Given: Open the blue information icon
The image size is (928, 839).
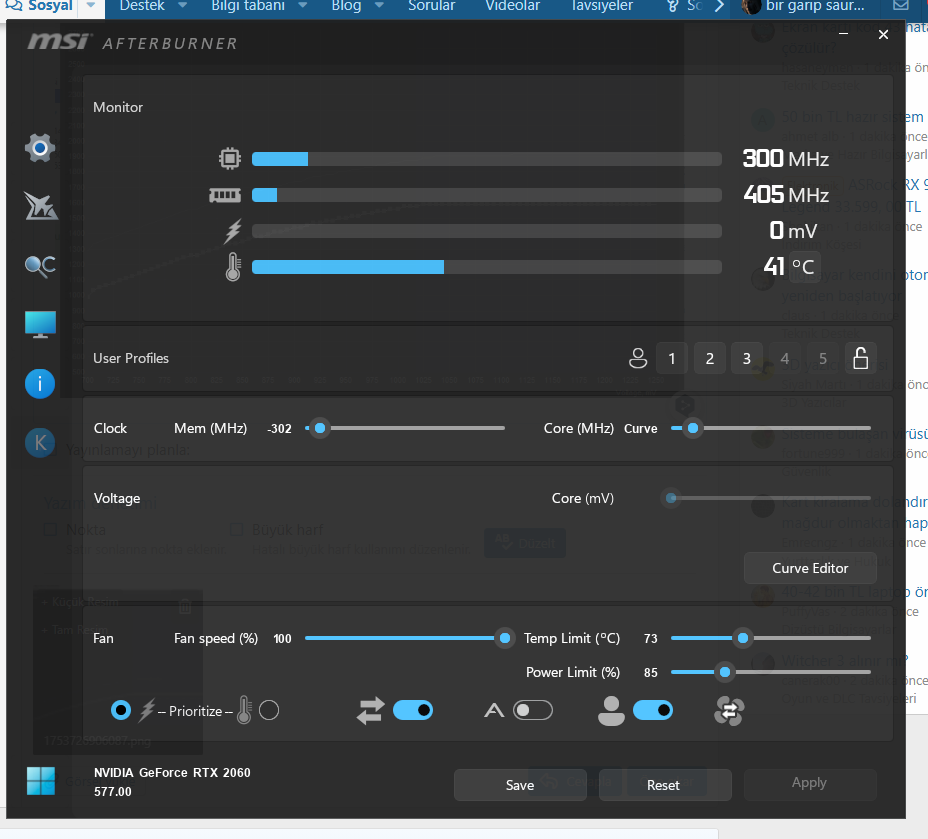Looking at the screenshot, I should tap(40, 384).
